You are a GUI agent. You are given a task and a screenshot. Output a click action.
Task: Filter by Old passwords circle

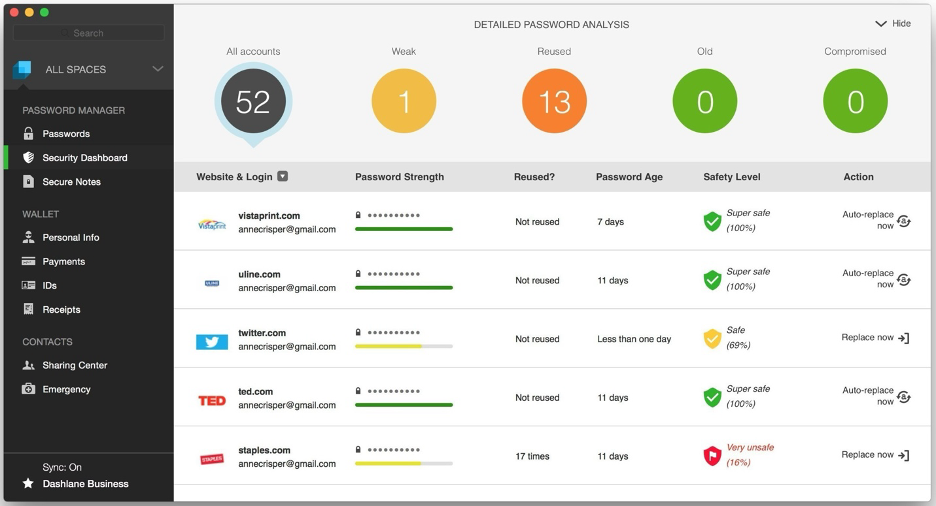pyautogui.click(x=705, y=101)
